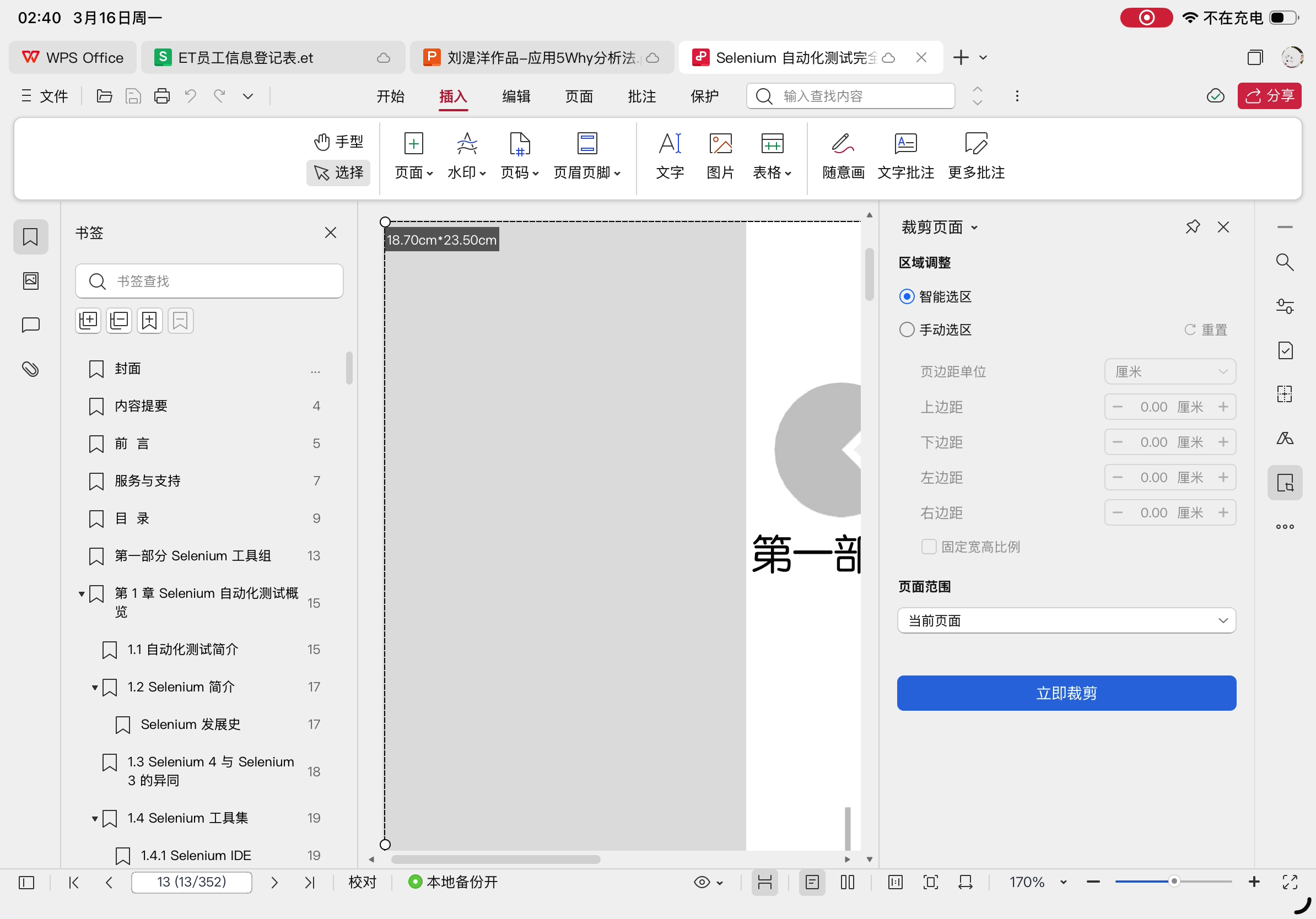Image resolution: width=1316 pixels, height=919 pixels.
Task: Open the thumbnails panel in left sidebar
Action: tap(30, 281)
